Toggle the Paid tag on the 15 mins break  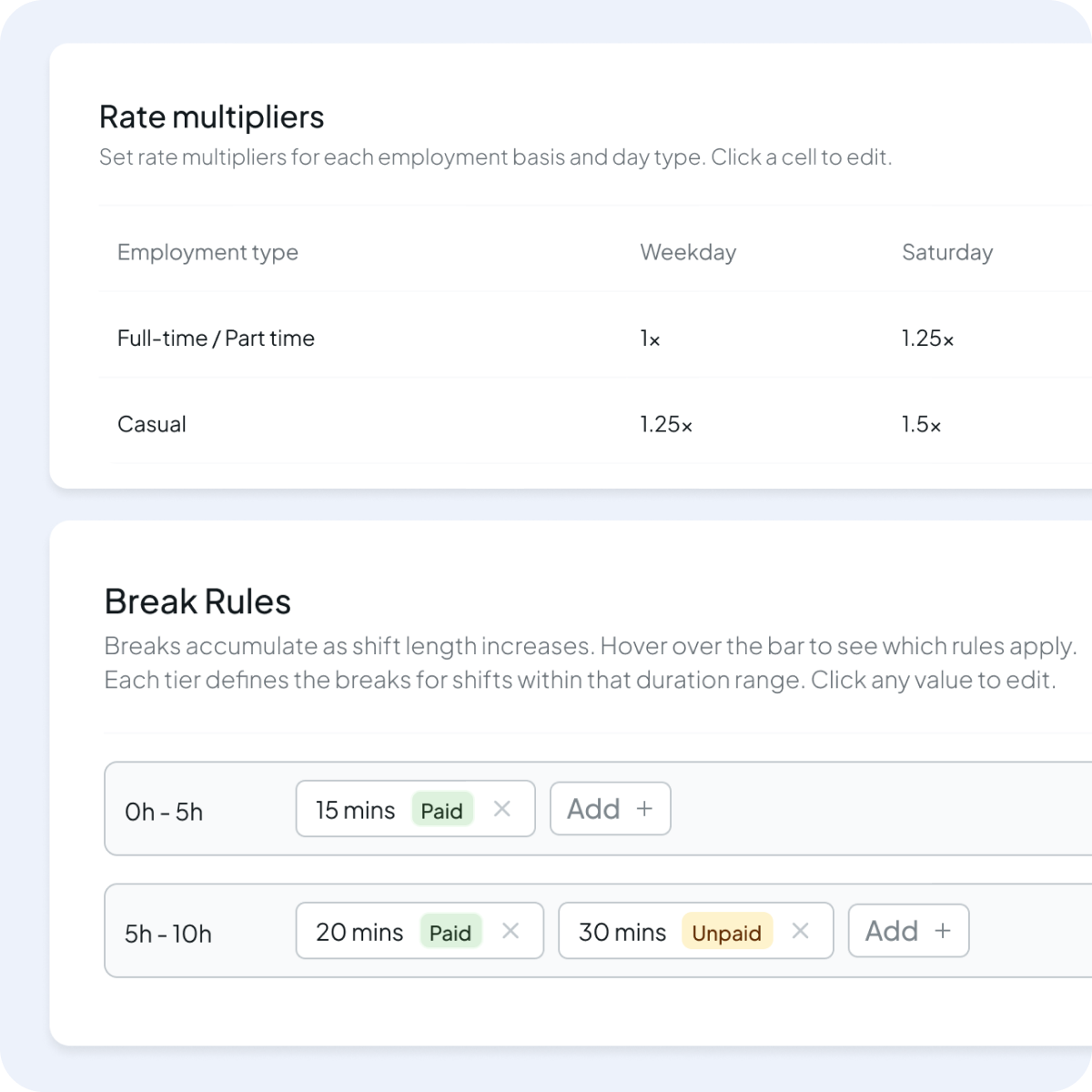[442, 811]
